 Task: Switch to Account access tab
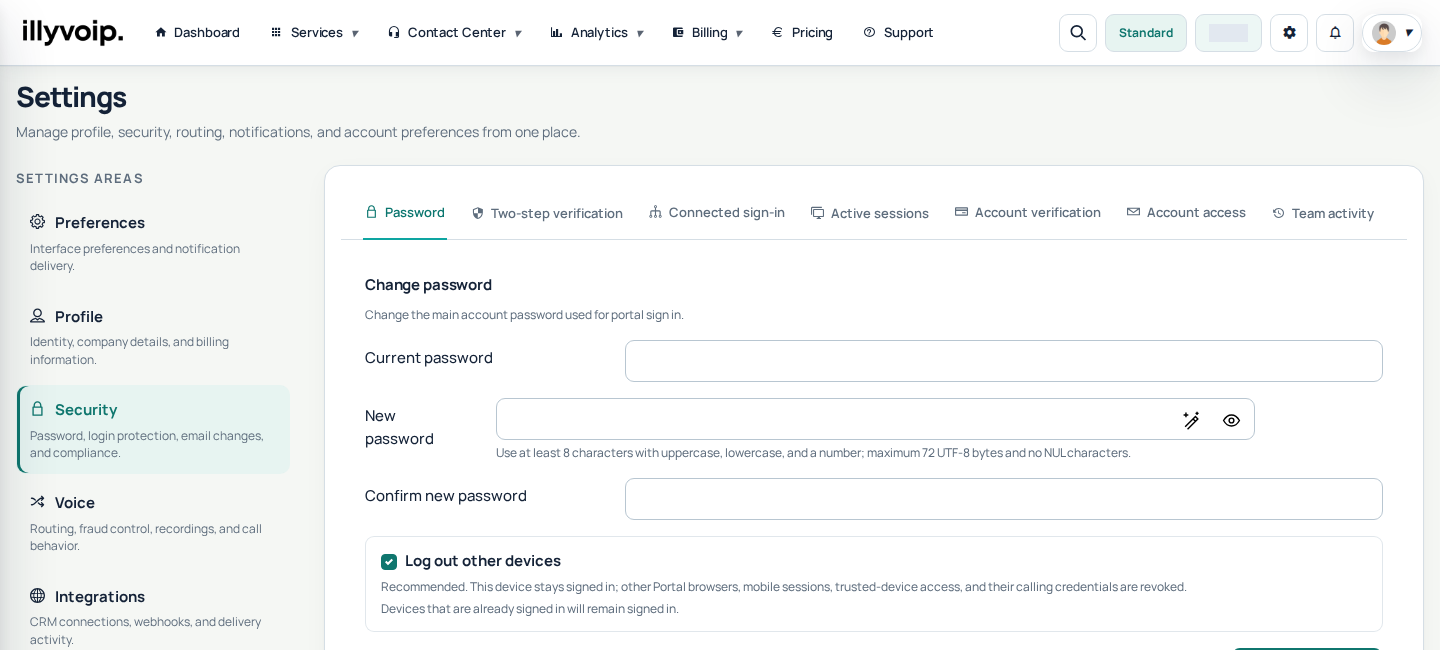click(x=1186, y=212)
